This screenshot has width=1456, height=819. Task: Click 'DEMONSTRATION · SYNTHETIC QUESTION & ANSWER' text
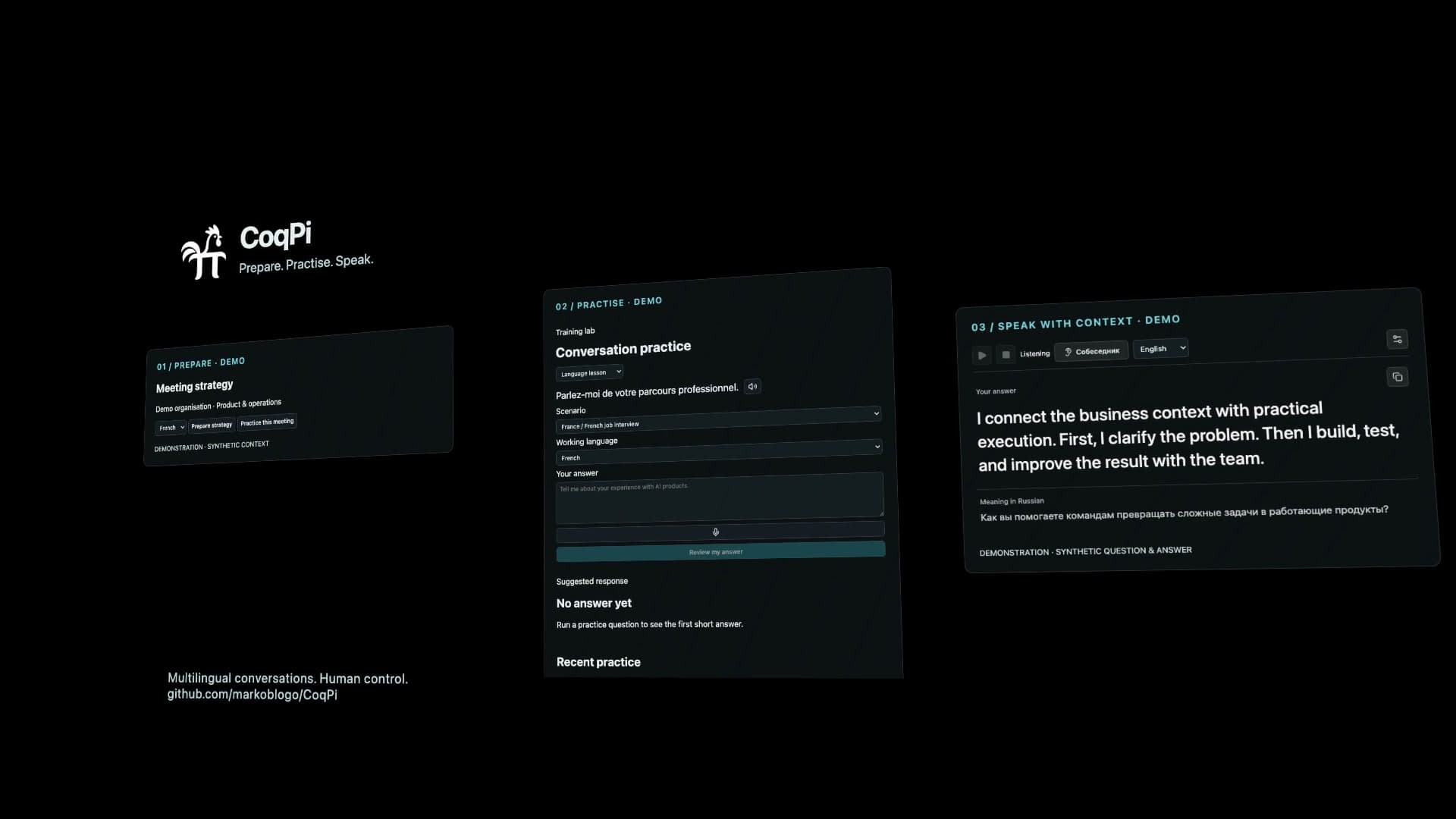(1085, 551)
